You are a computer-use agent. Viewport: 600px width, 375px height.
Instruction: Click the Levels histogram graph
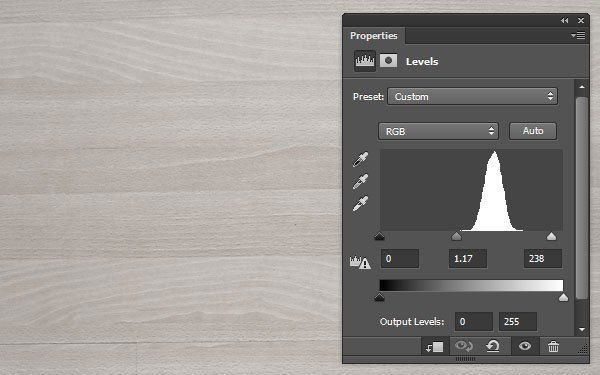tap(471, 190)
